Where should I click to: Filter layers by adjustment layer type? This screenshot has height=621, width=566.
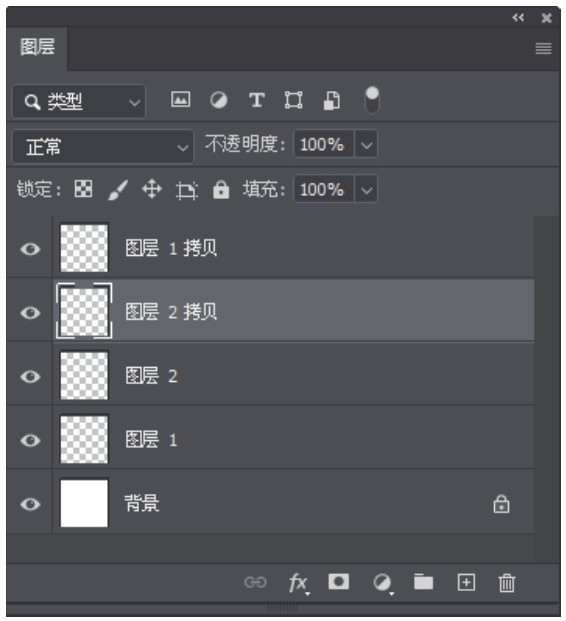219,100
